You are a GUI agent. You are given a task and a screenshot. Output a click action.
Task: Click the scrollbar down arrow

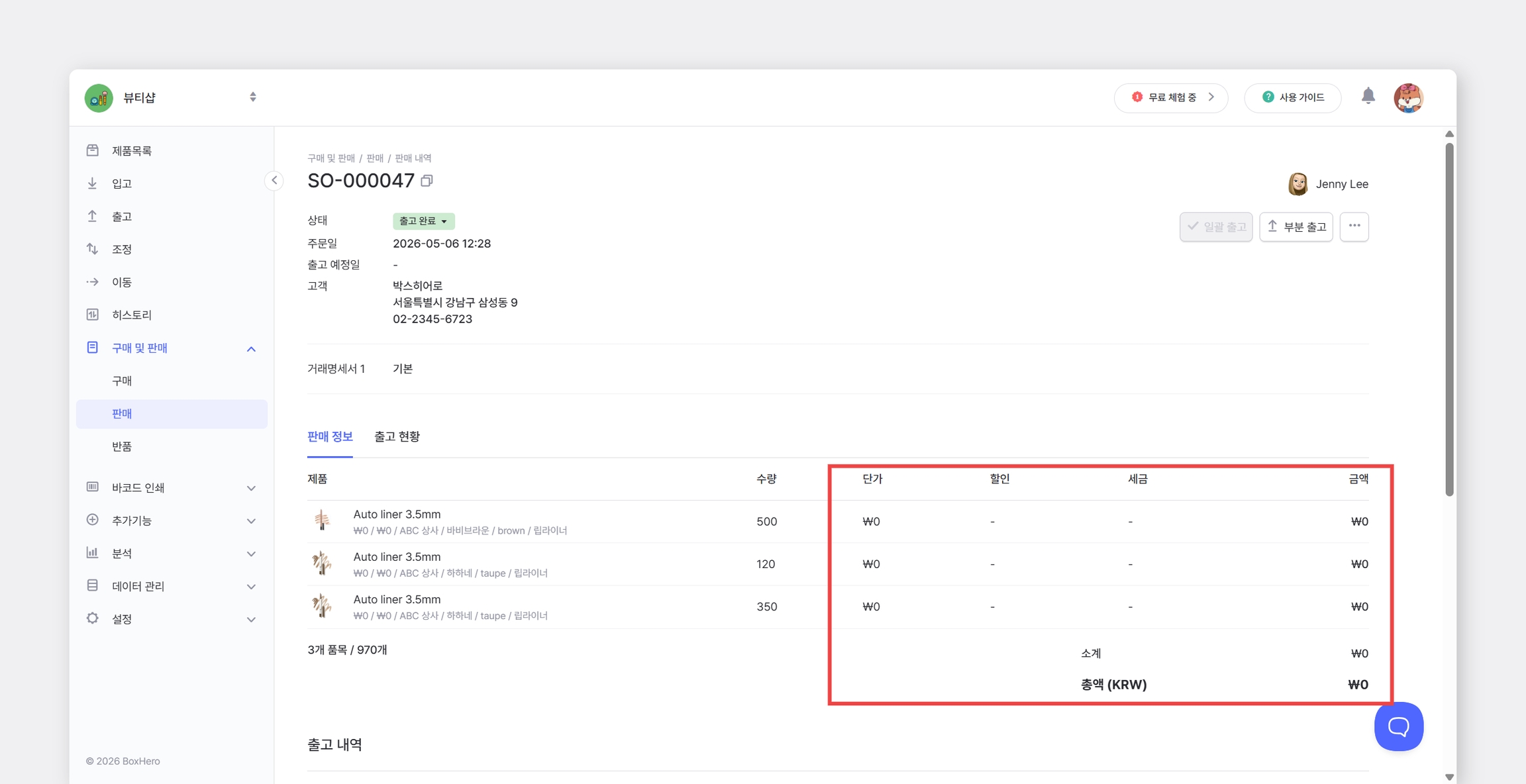click(x=1449, y=777)
